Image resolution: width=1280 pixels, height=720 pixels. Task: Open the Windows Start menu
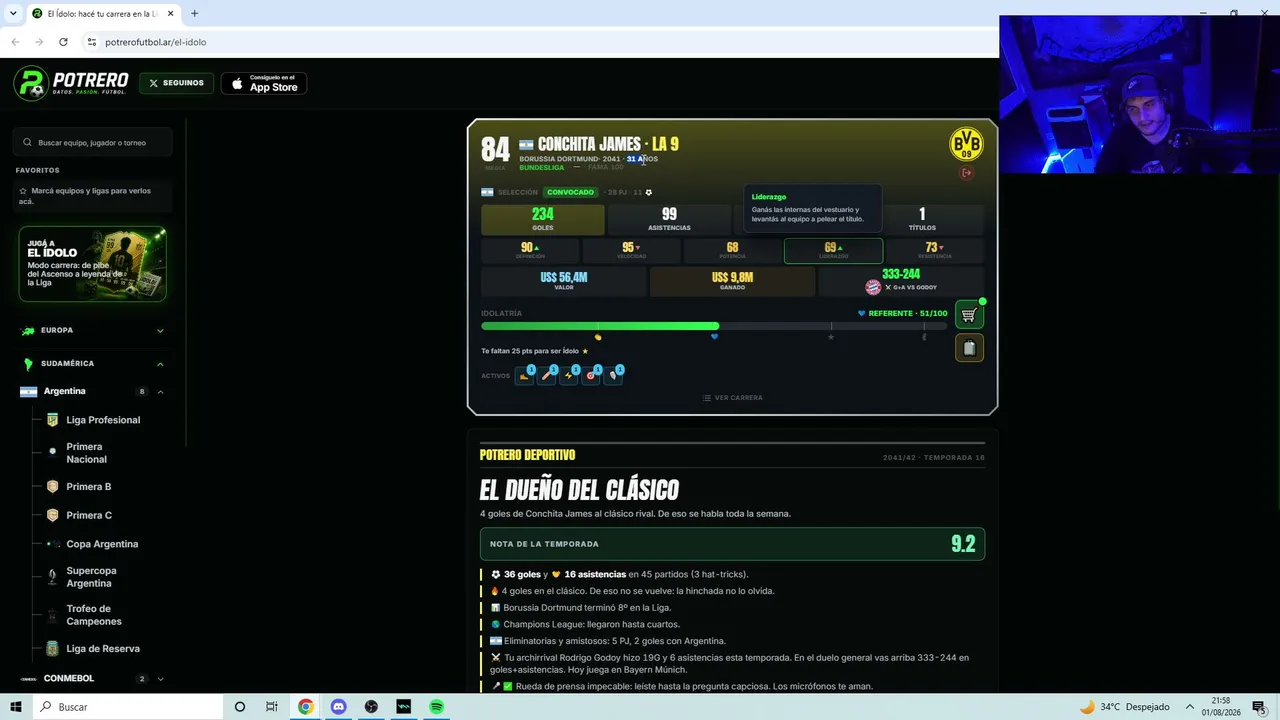tap(16, 707)
